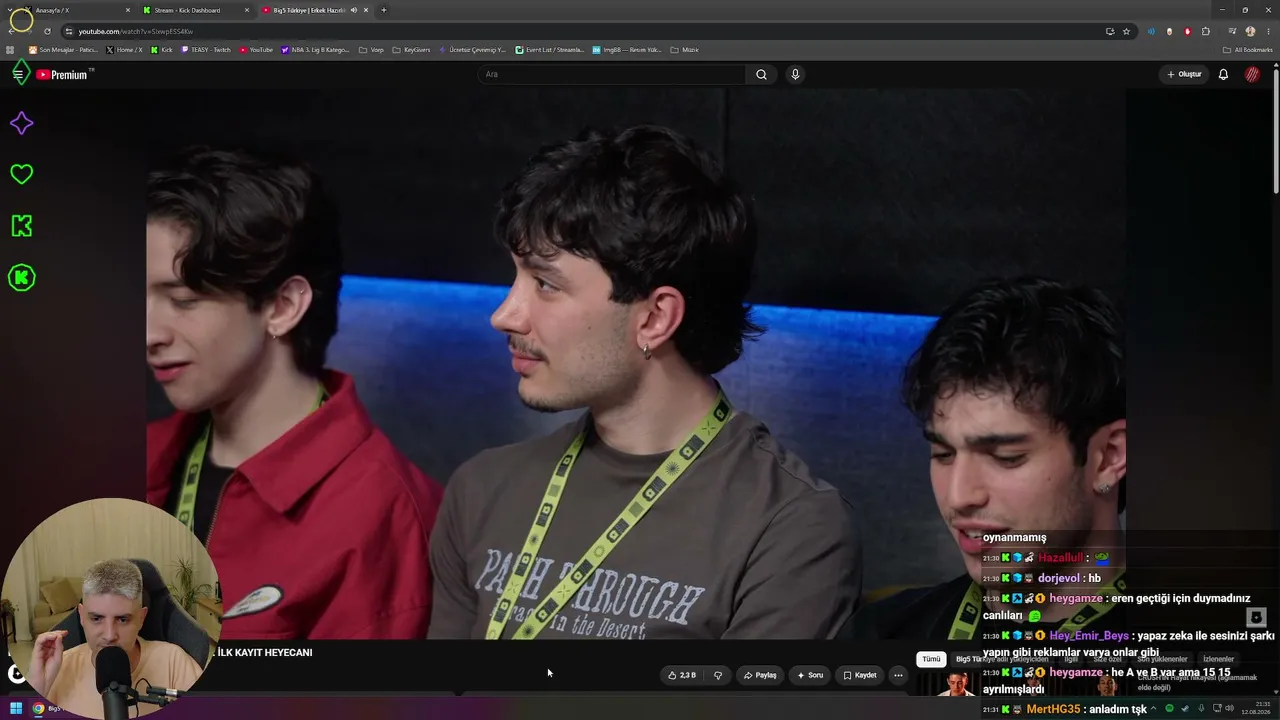This screenshot has height=720, width=1280.
Task: Click the green heart icon in left overlay
Action: [x=21, y=174]
